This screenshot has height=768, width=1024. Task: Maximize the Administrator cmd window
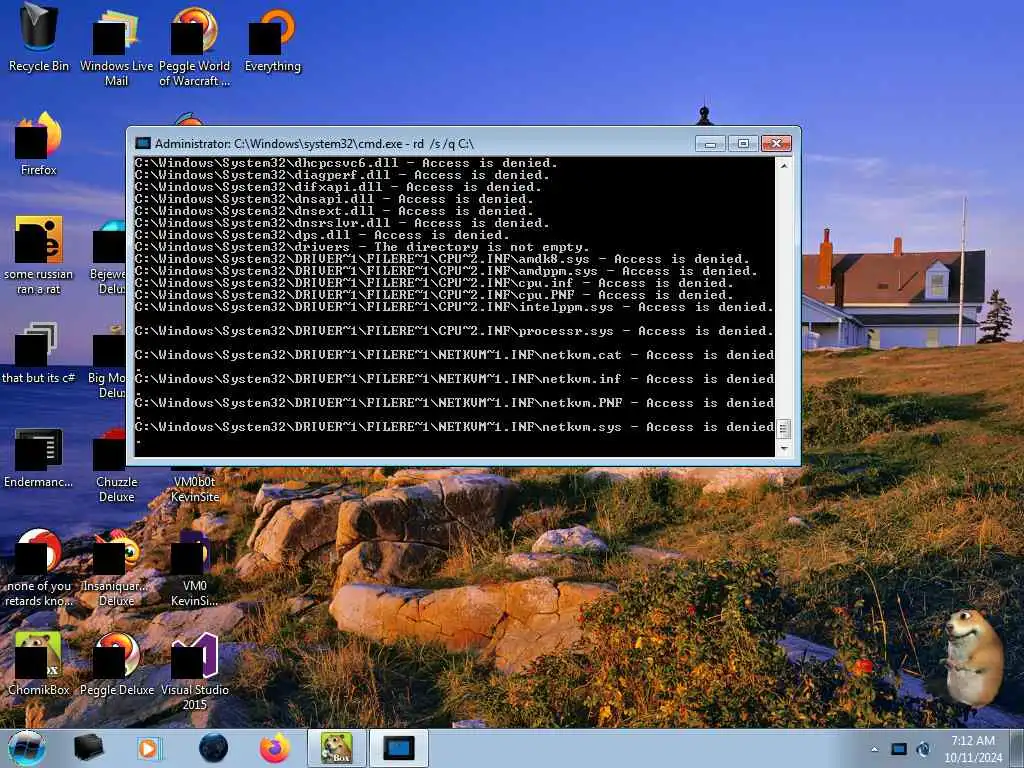point(743,143)
